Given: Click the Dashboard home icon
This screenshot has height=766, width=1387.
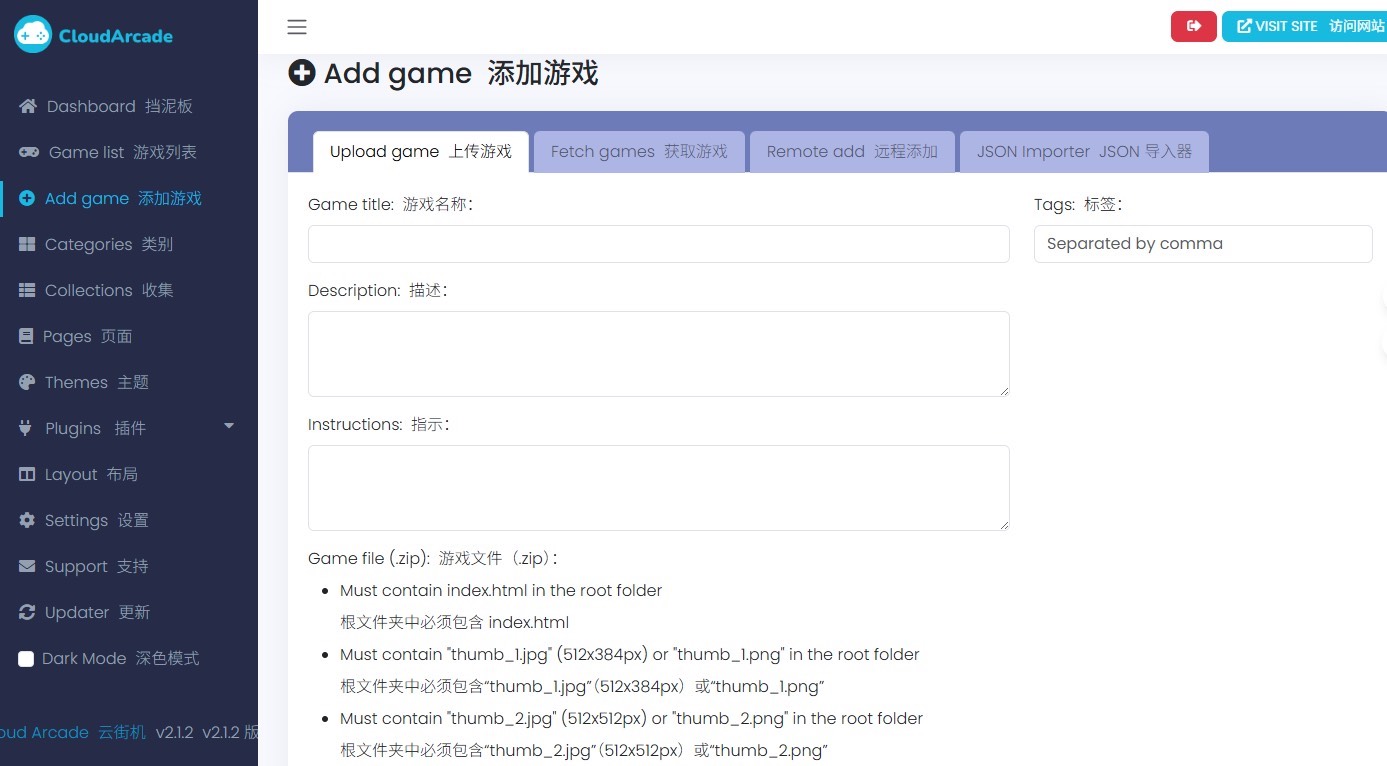Looking at the screenshot, I should click(28, 106).
